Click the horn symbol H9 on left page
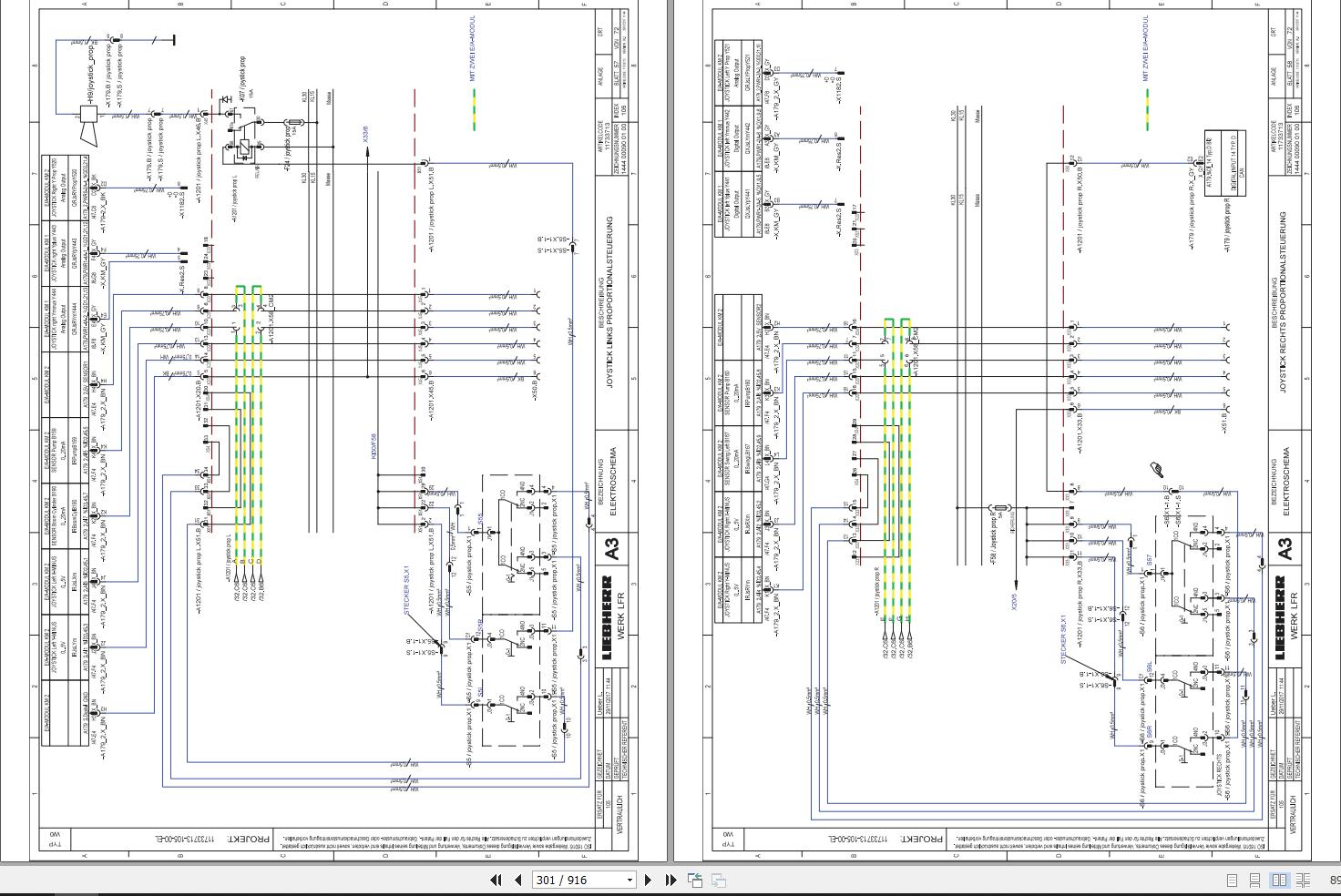1341x896 pixels. tap(87, 125)
